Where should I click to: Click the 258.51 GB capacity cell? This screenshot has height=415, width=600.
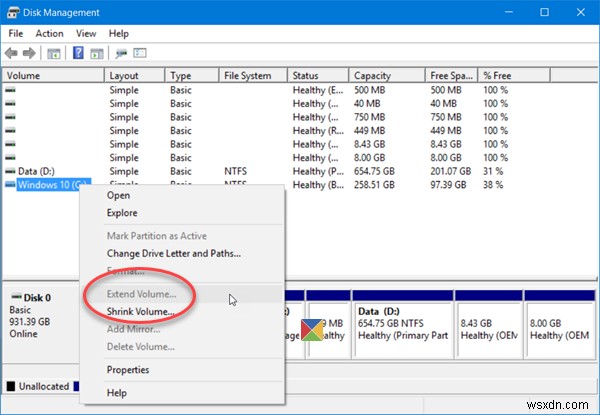click(x=374, y=185)
